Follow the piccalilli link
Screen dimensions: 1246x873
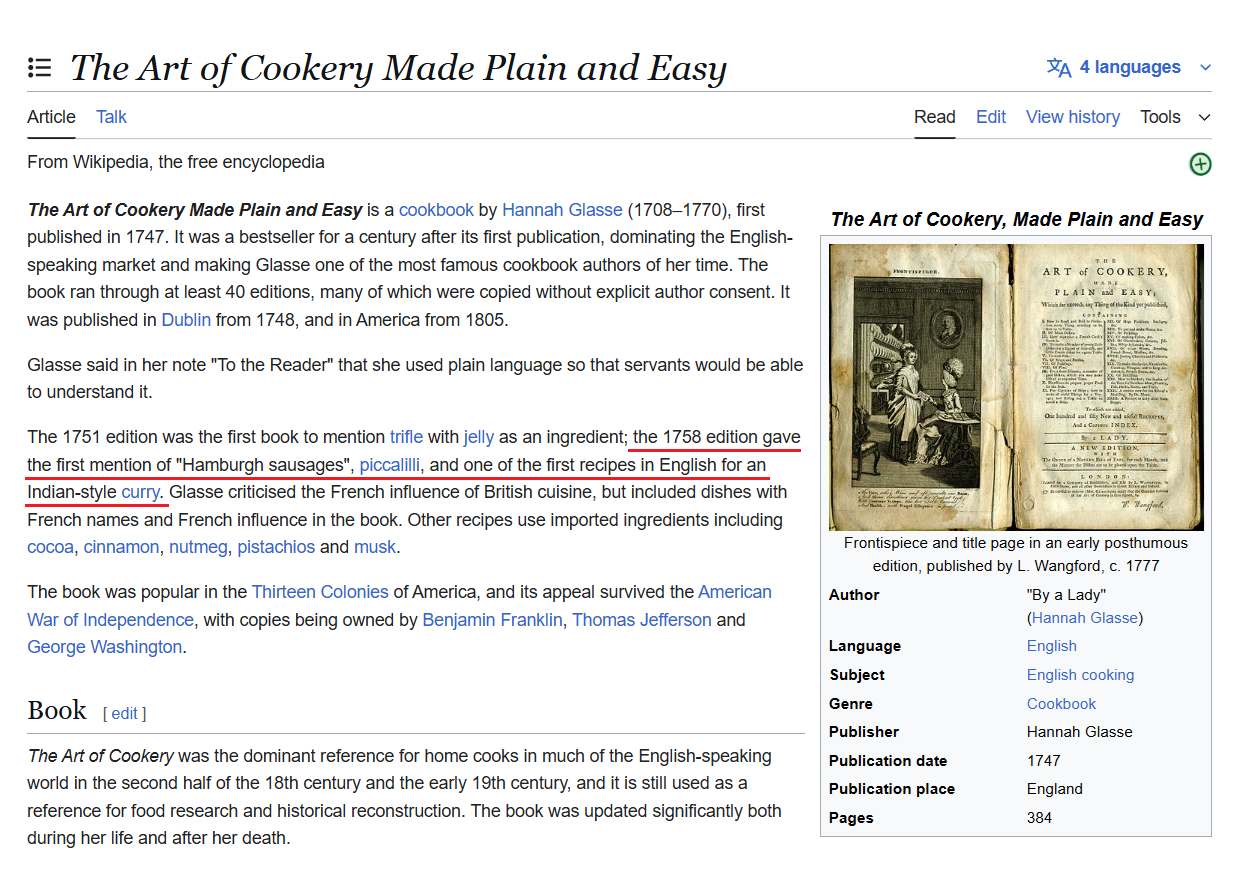[391, 465]
